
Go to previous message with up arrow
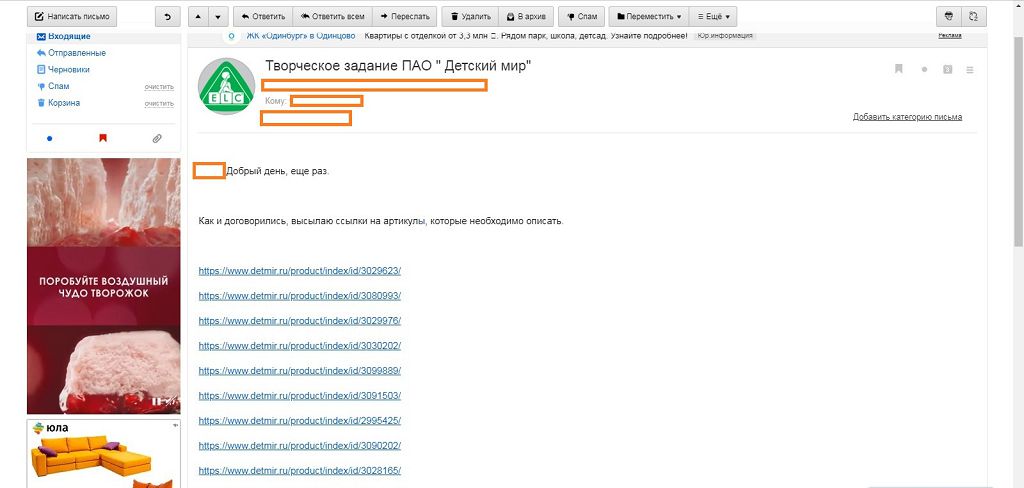pos(199,16)
